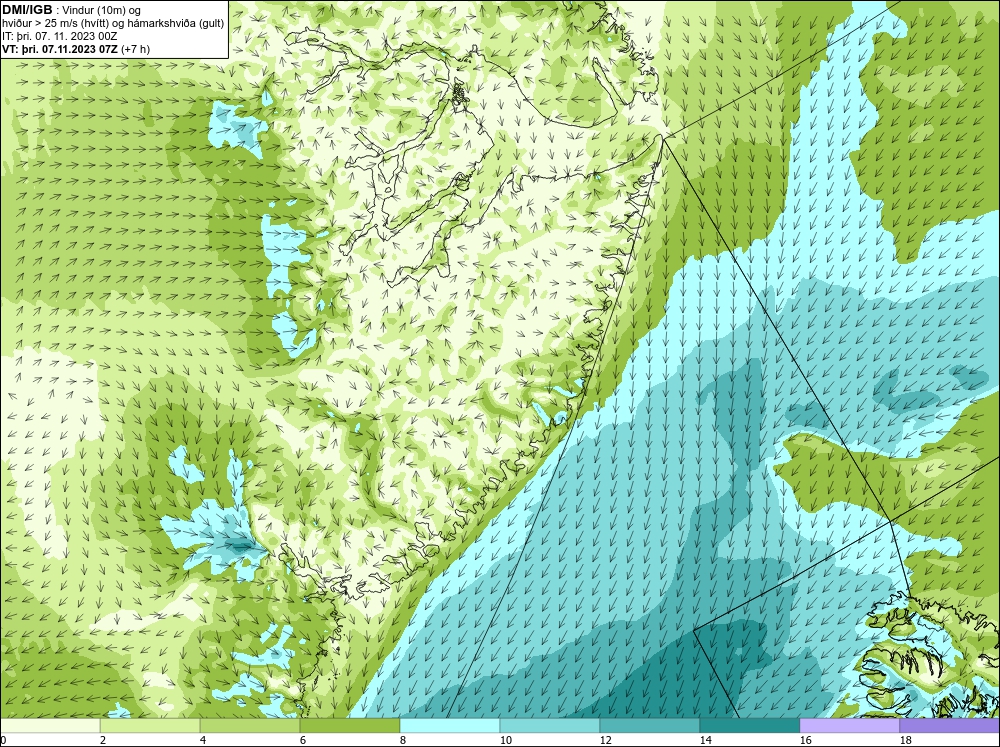Click the 16–18 m/s light purple legend swatch

[849, 726]
